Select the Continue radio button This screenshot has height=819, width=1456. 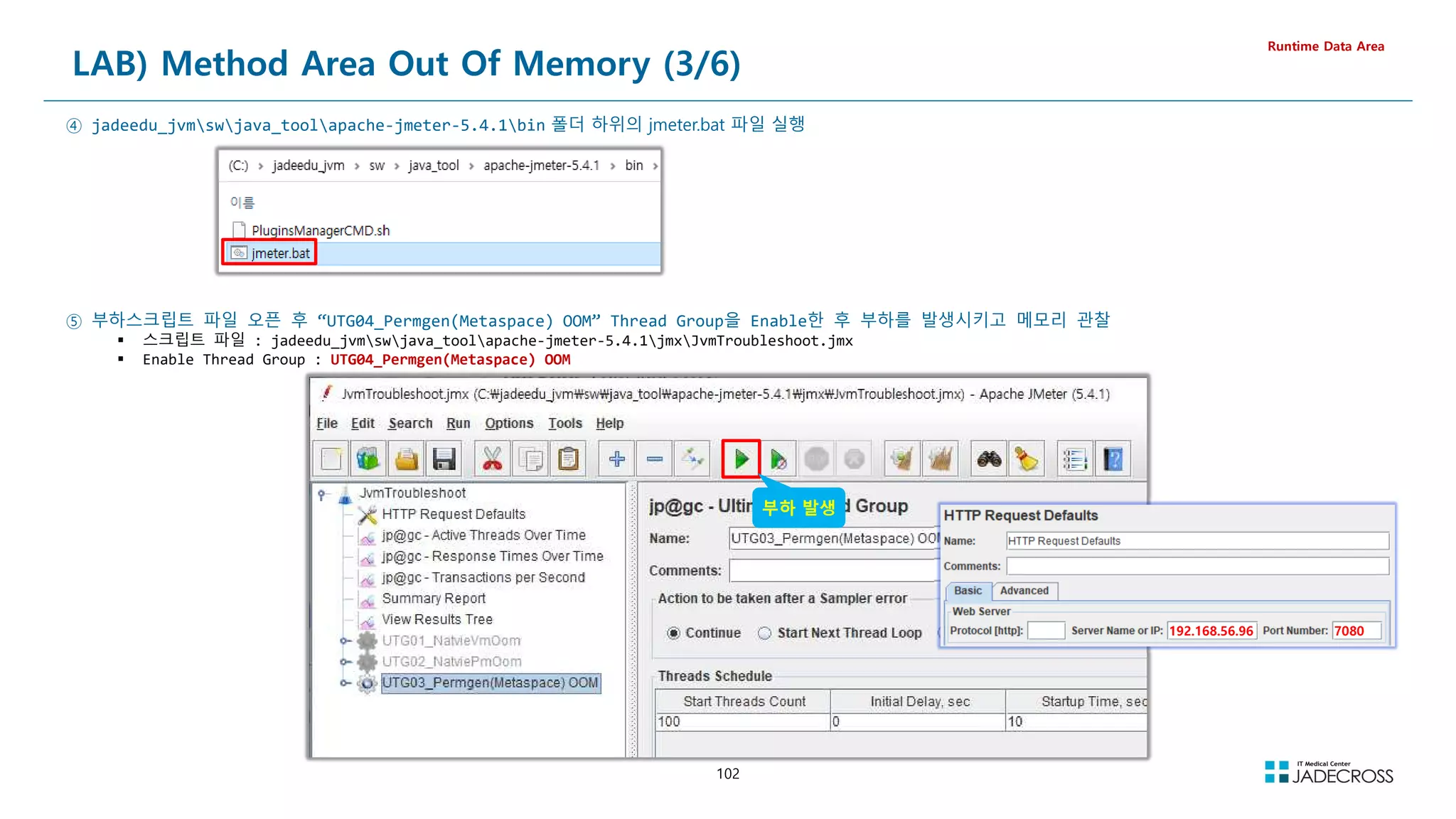[673, 633]
